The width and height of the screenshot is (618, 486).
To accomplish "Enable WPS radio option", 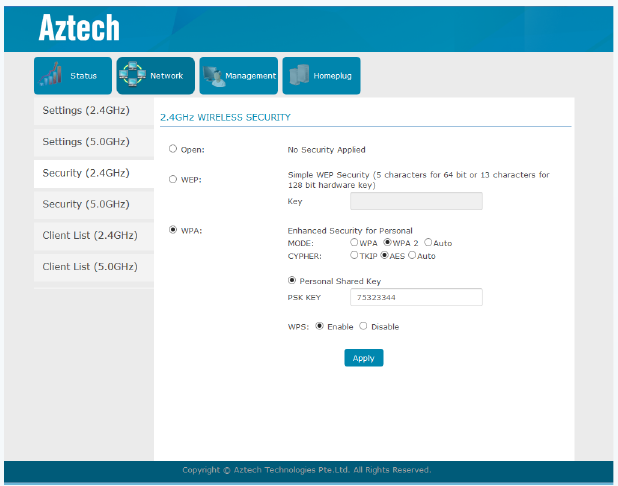I will click(x=319, y=326).
